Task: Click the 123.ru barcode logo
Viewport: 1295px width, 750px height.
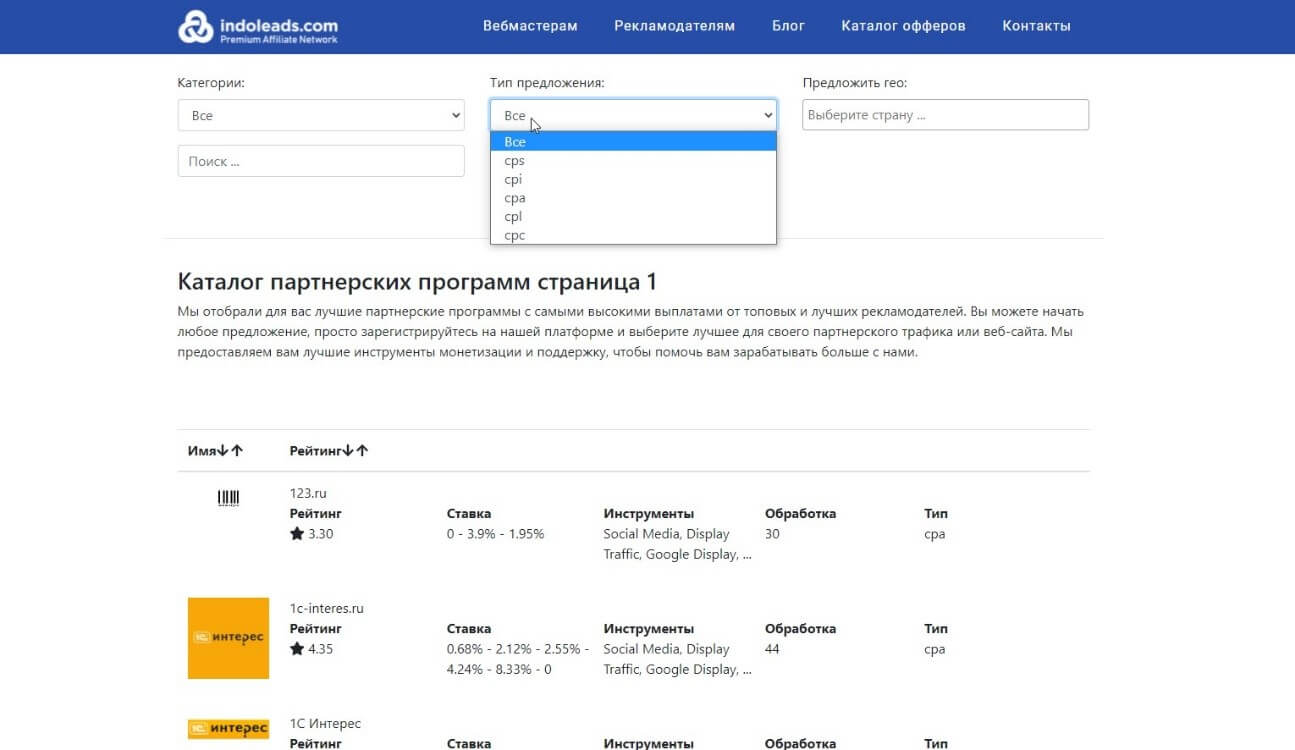Action: click(228, 498)
